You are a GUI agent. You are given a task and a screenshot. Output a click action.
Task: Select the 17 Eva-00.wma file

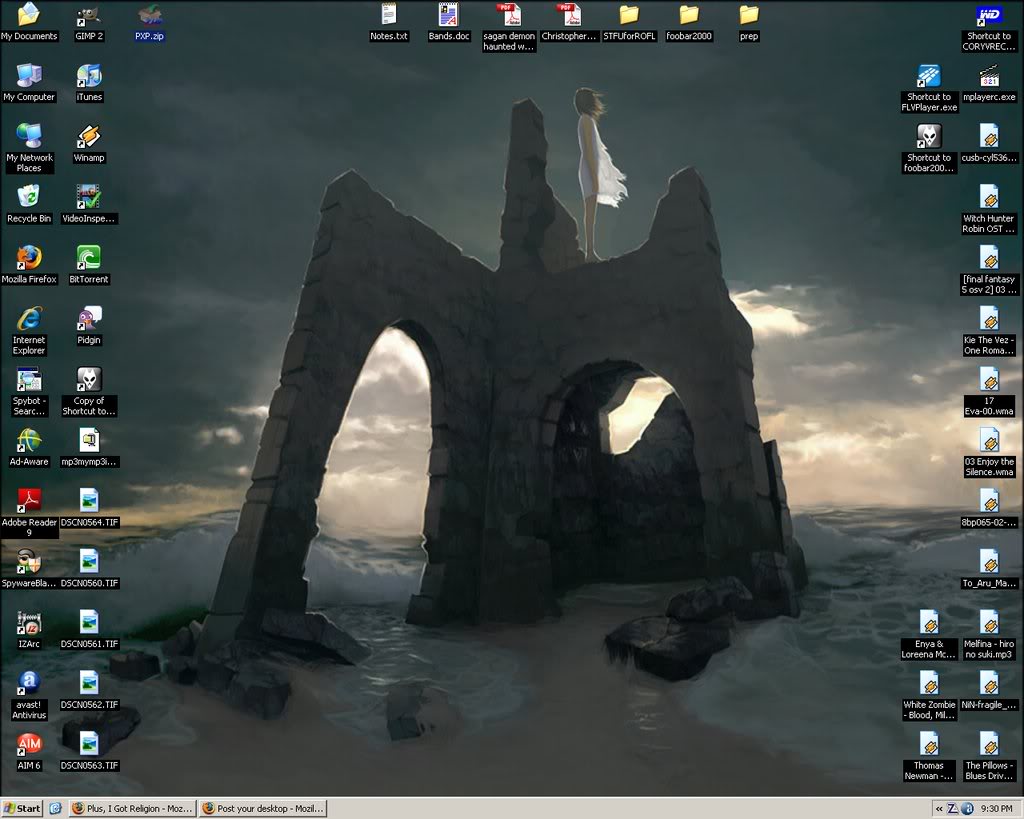point(989,379)
